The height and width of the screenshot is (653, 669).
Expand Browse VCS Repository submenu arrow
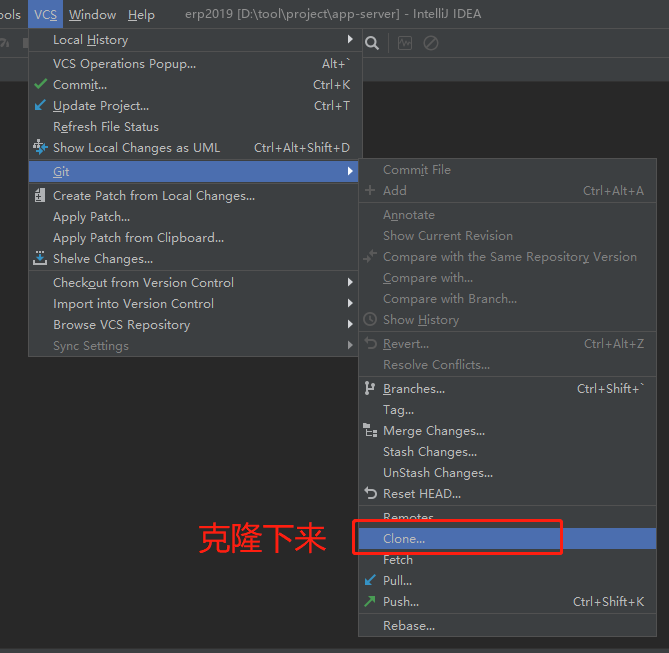pos(350,324)
